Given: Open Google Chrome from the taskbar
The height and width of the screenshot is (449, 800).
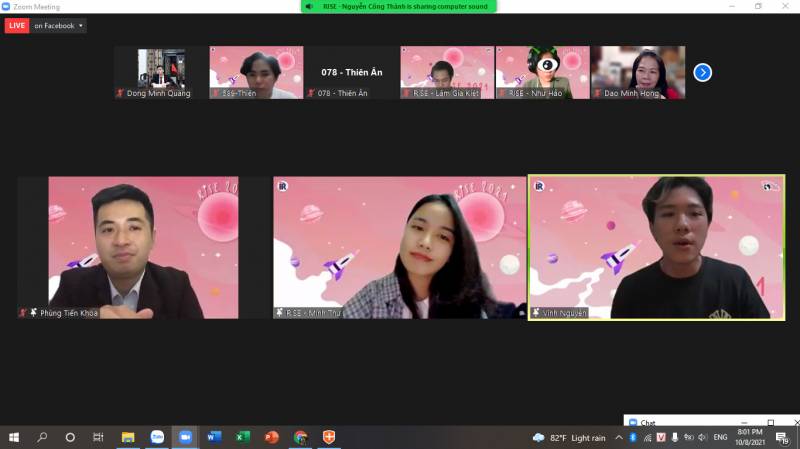Looking at the screenshot, I should [x=300, y=437].
